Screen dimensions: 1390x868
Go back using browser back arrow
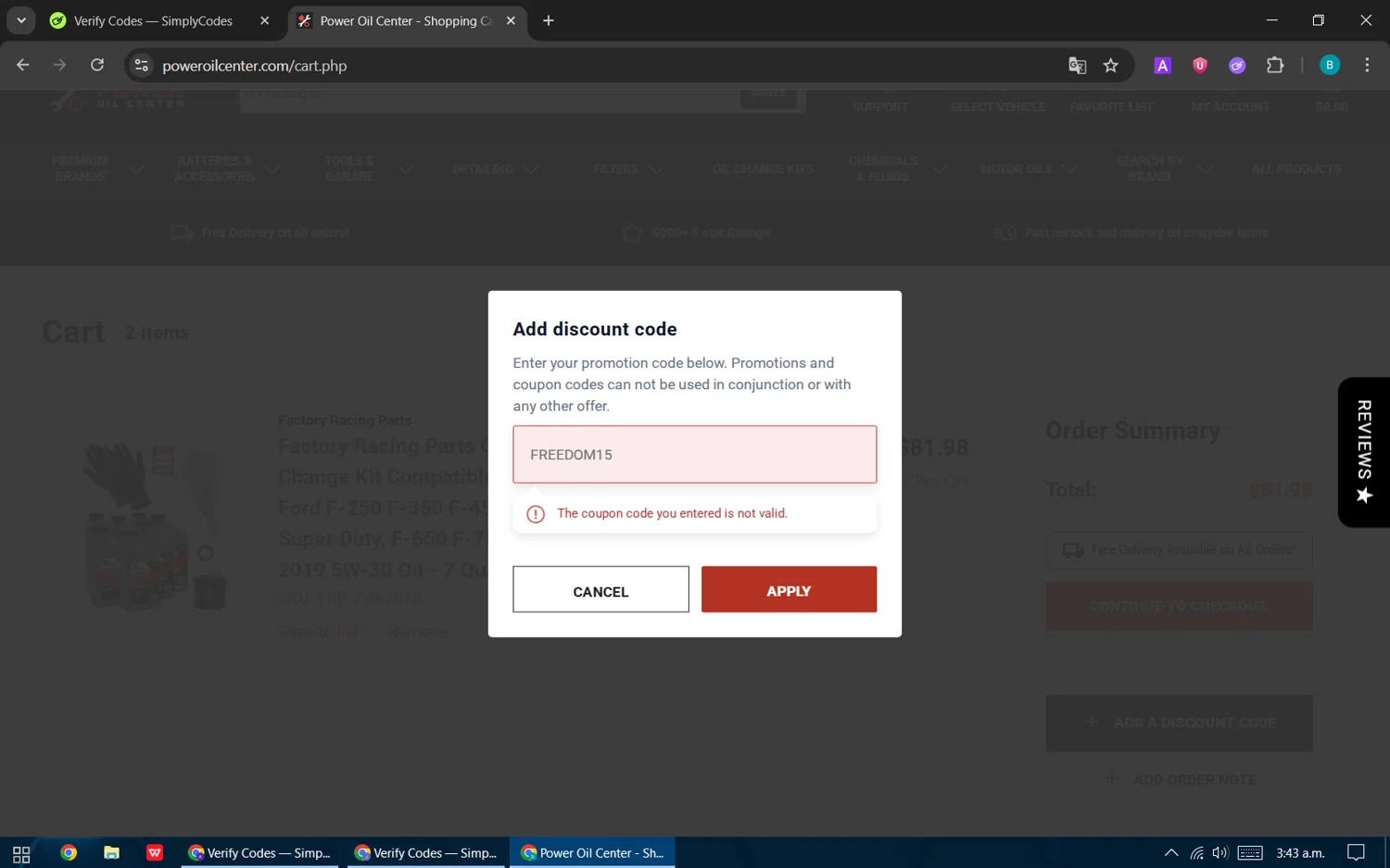point(23,65)
